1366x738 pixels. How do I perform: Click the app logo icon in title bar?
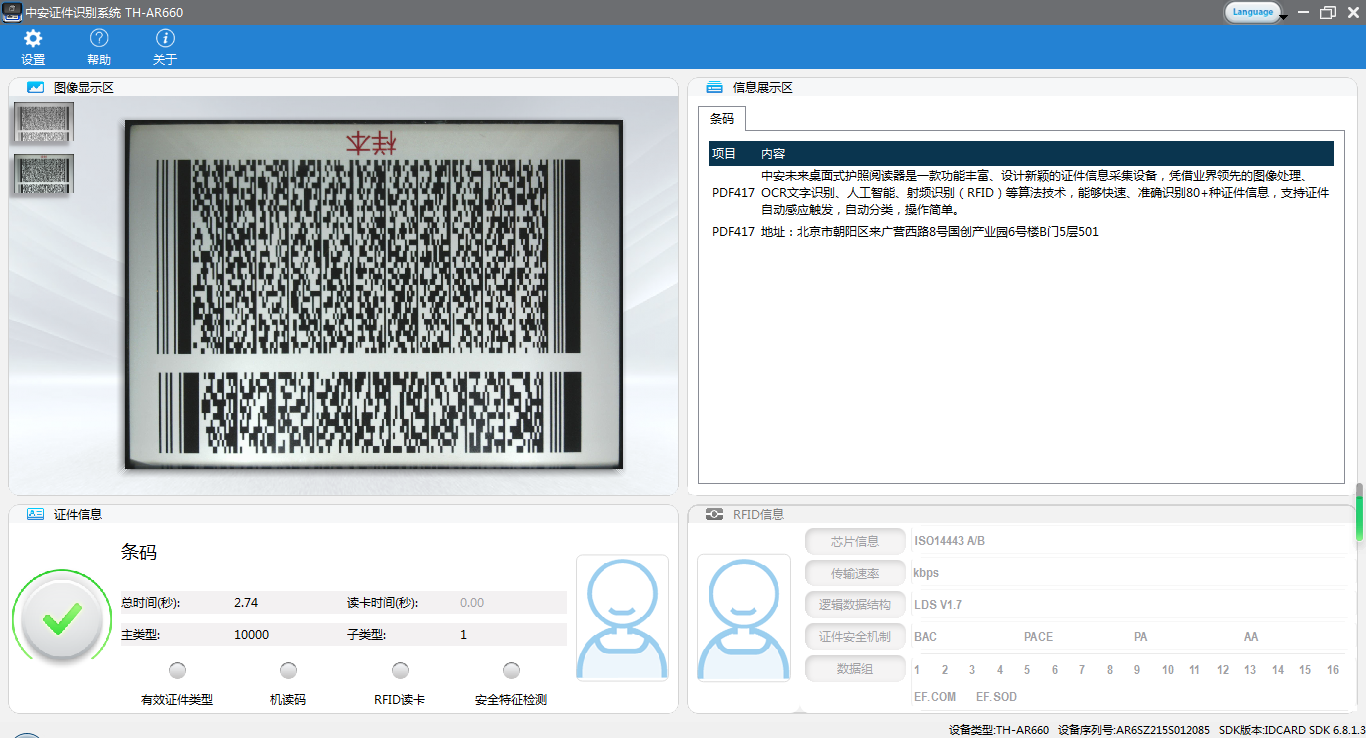pos(11,12)
